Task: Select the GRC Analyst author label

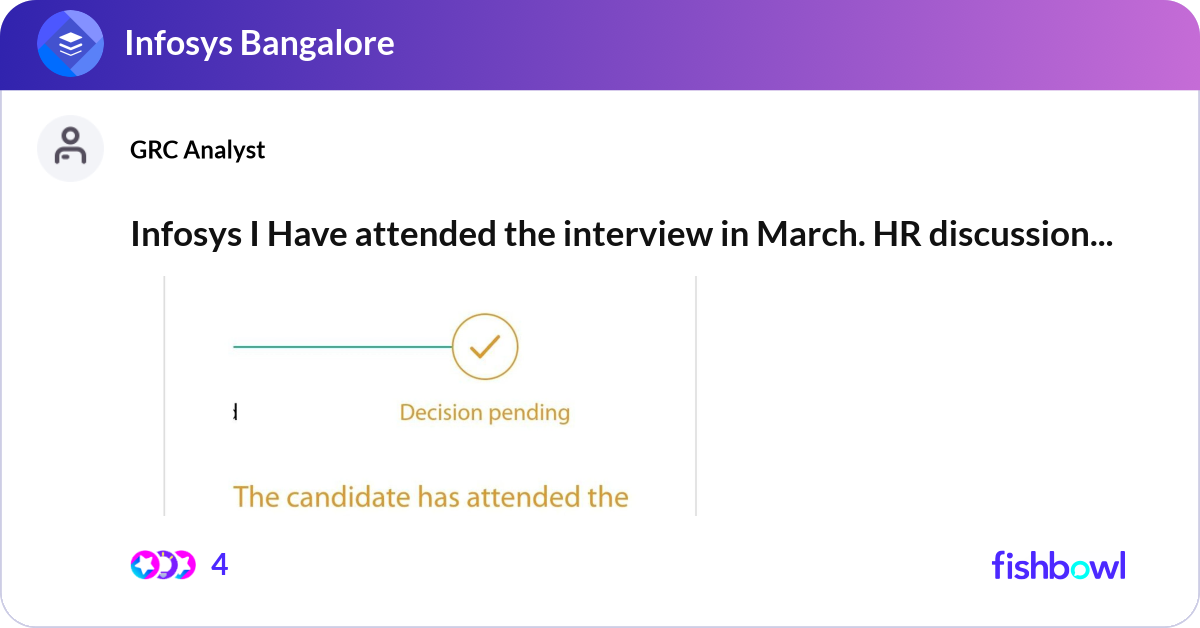Action: [197, 150]
